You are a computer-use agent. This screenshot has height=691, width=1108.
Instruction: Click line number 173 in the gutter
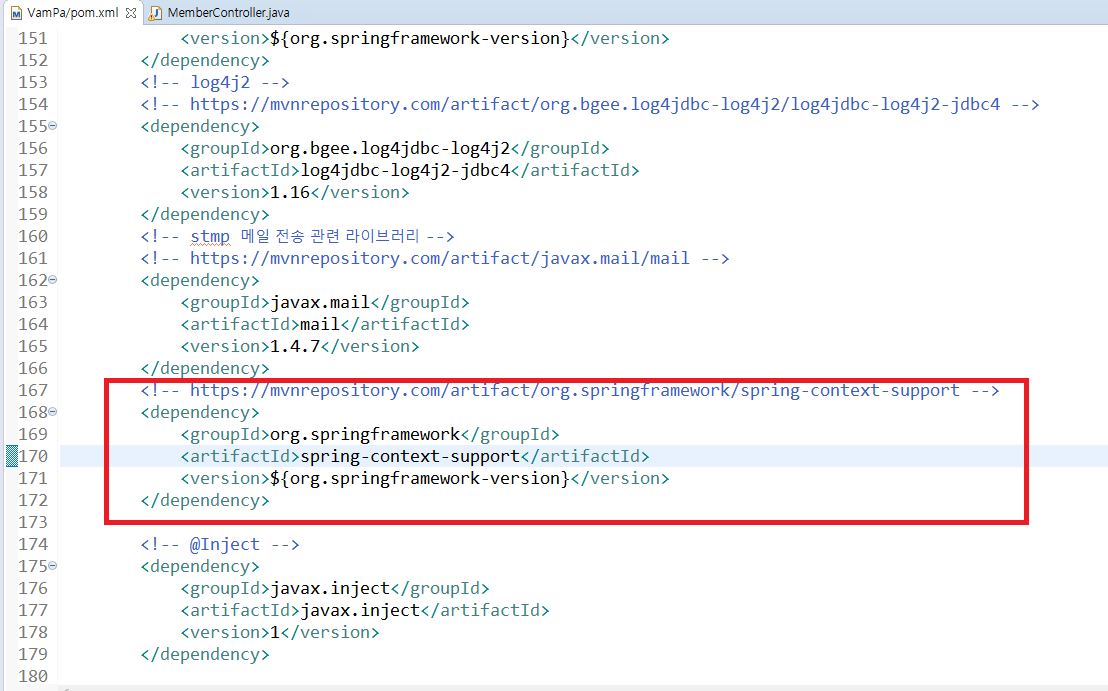point(33,522)
